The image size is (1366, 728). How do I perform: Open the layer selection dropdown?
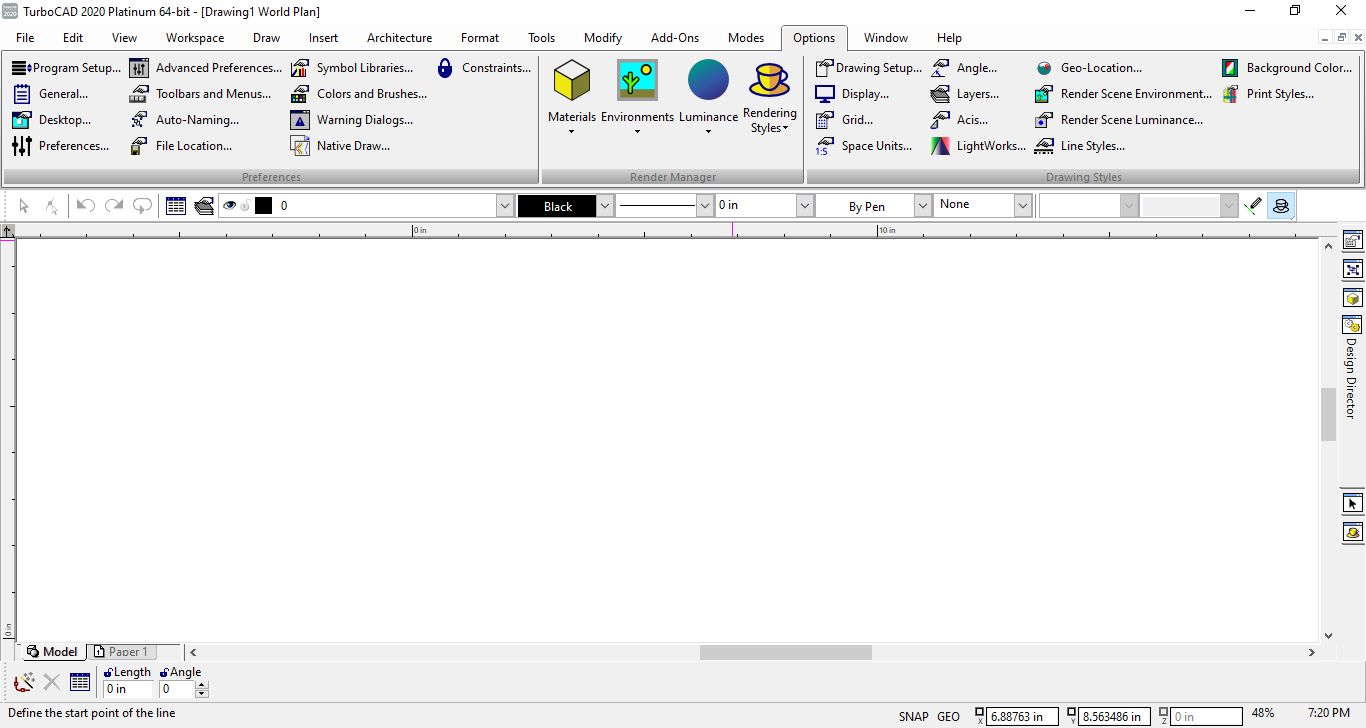click(x=504, y=206)
